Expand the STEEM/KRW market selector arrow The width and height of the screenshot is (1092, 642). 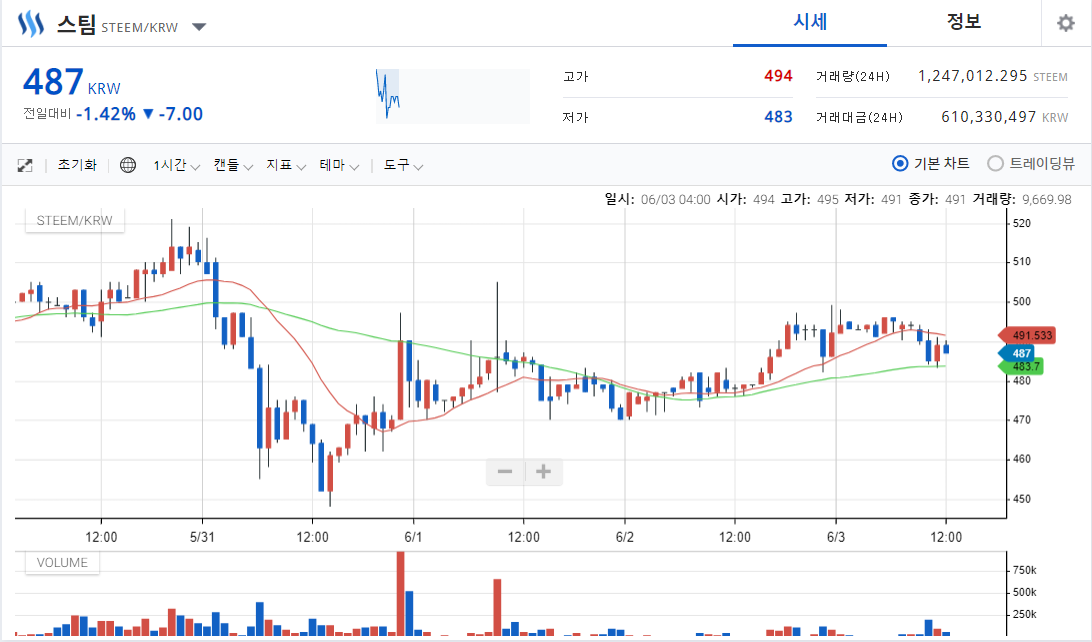[199, 27]
